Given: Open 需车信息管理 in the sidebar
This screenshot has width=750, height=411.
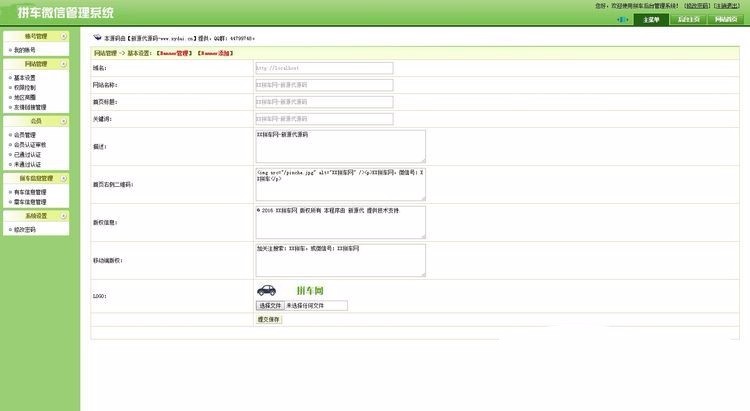Looking at the screenshot, I should pos(30,202).
